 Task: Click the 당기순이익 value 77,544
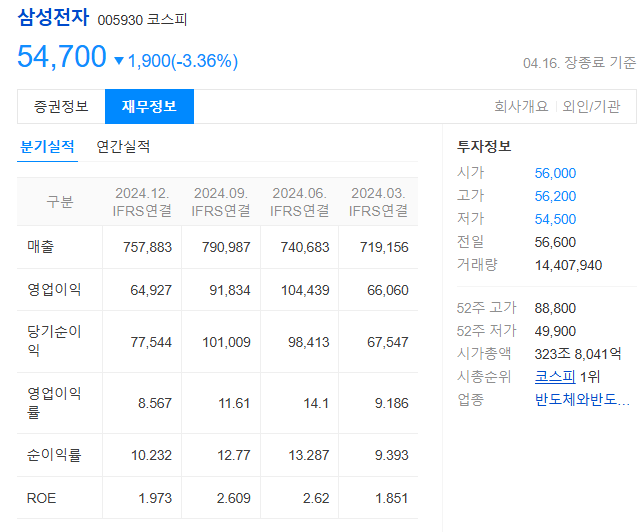pyautogui.click(x=151, y=342)
